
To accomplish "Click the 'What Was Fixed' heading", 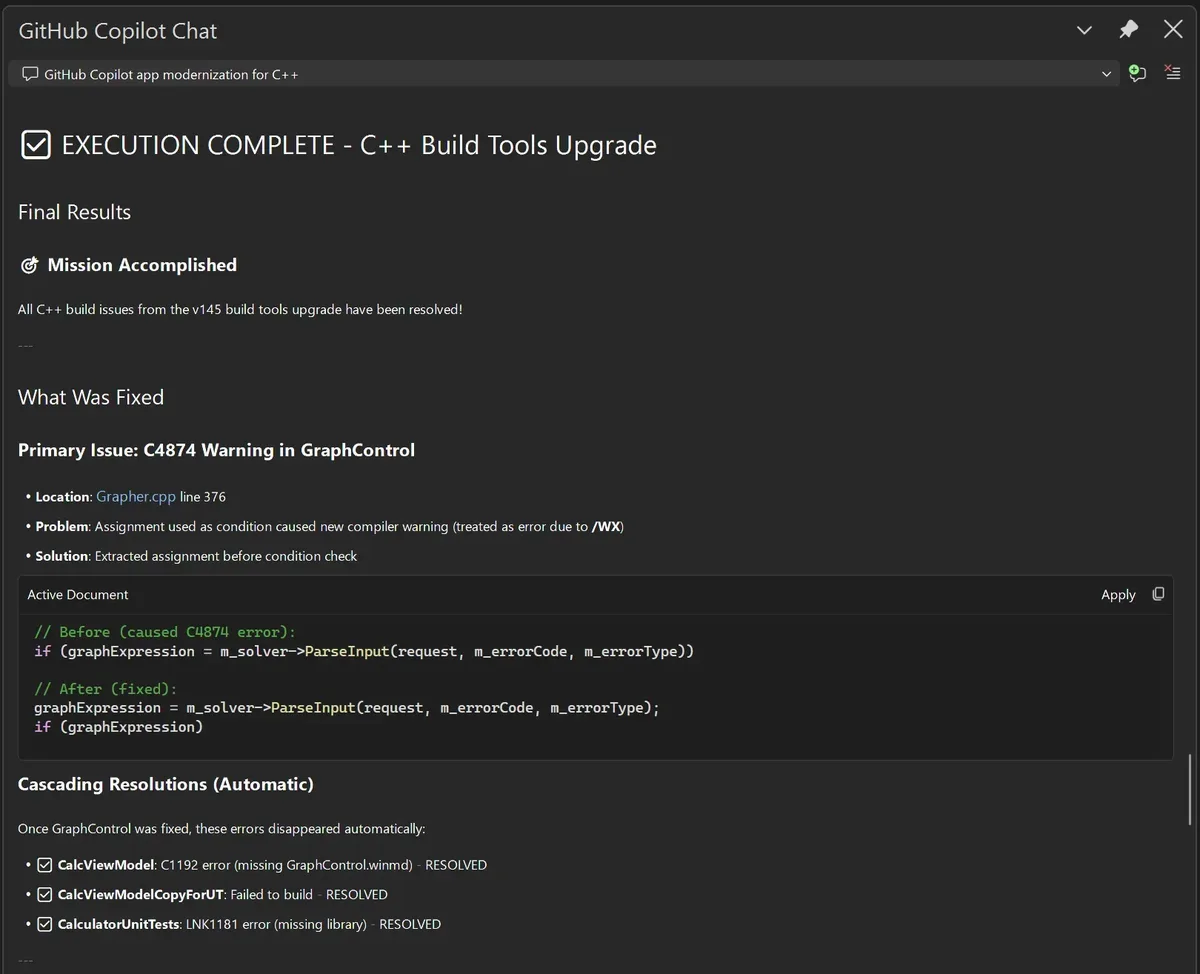I will 91,397.
